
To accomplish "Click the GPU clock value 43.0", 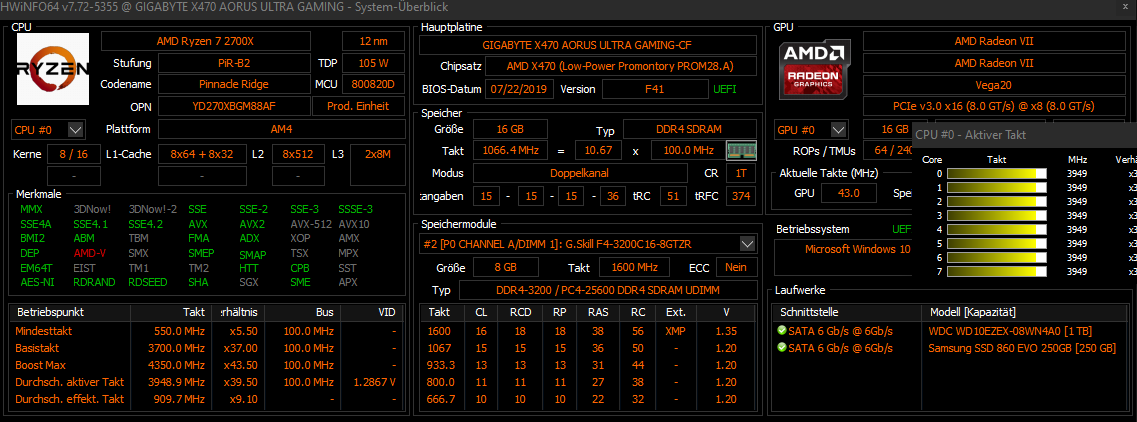I will [848, 194].
